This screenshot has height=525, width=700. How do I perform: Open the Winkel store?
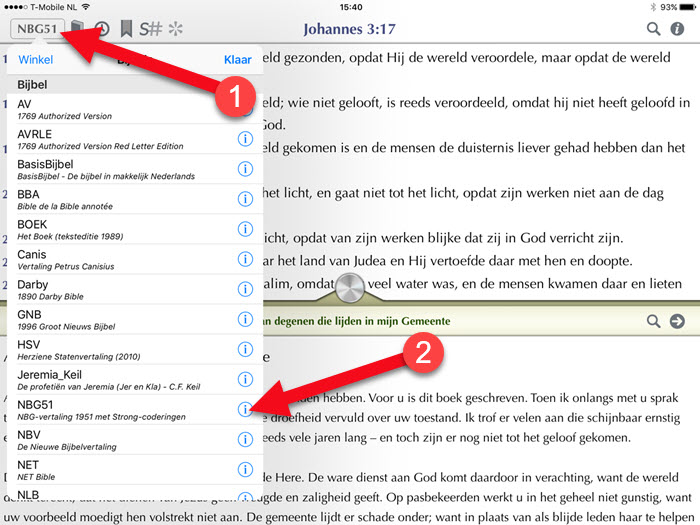(x=36, y=60)
